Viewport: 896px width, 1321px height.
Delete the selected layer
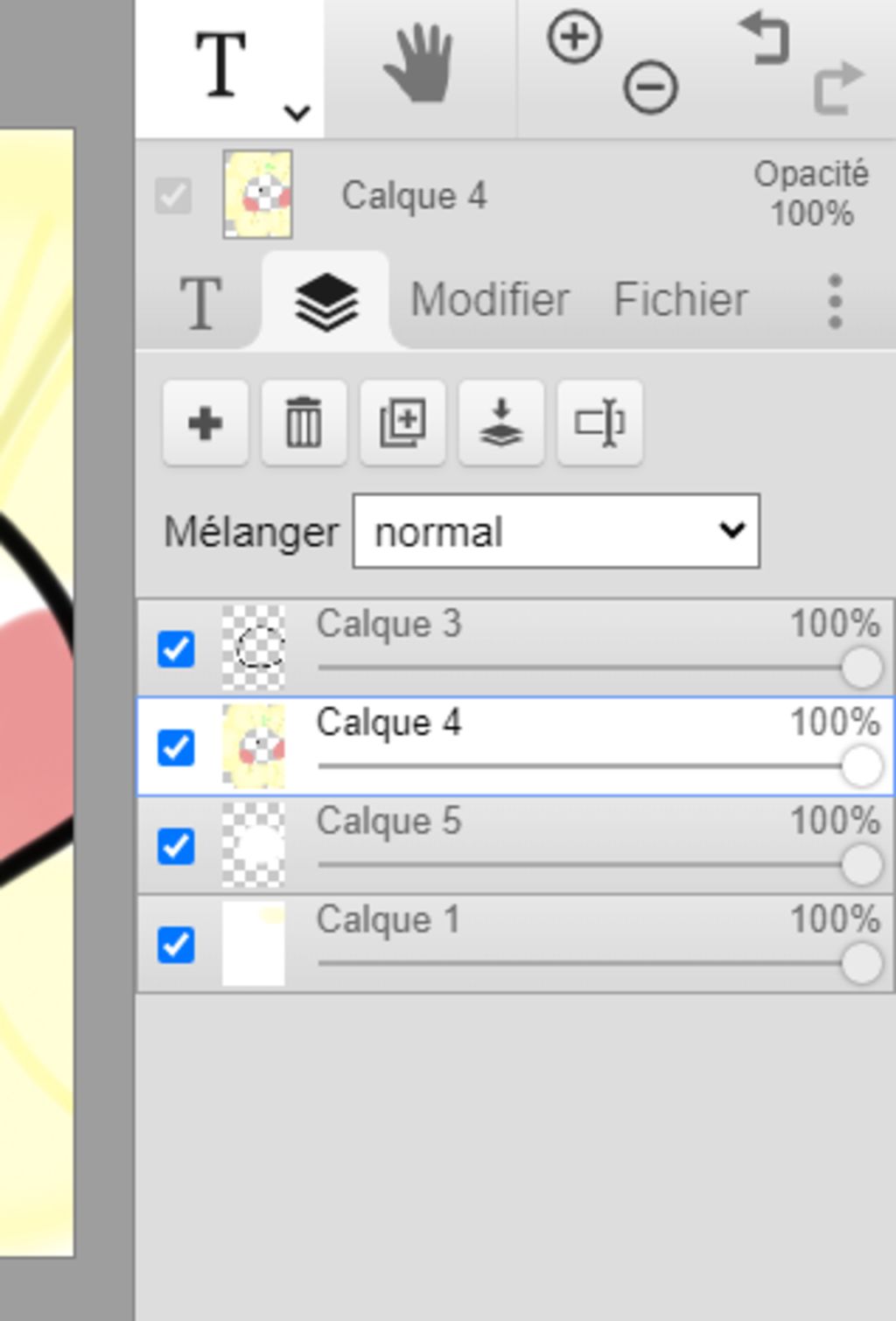[304, 423]
